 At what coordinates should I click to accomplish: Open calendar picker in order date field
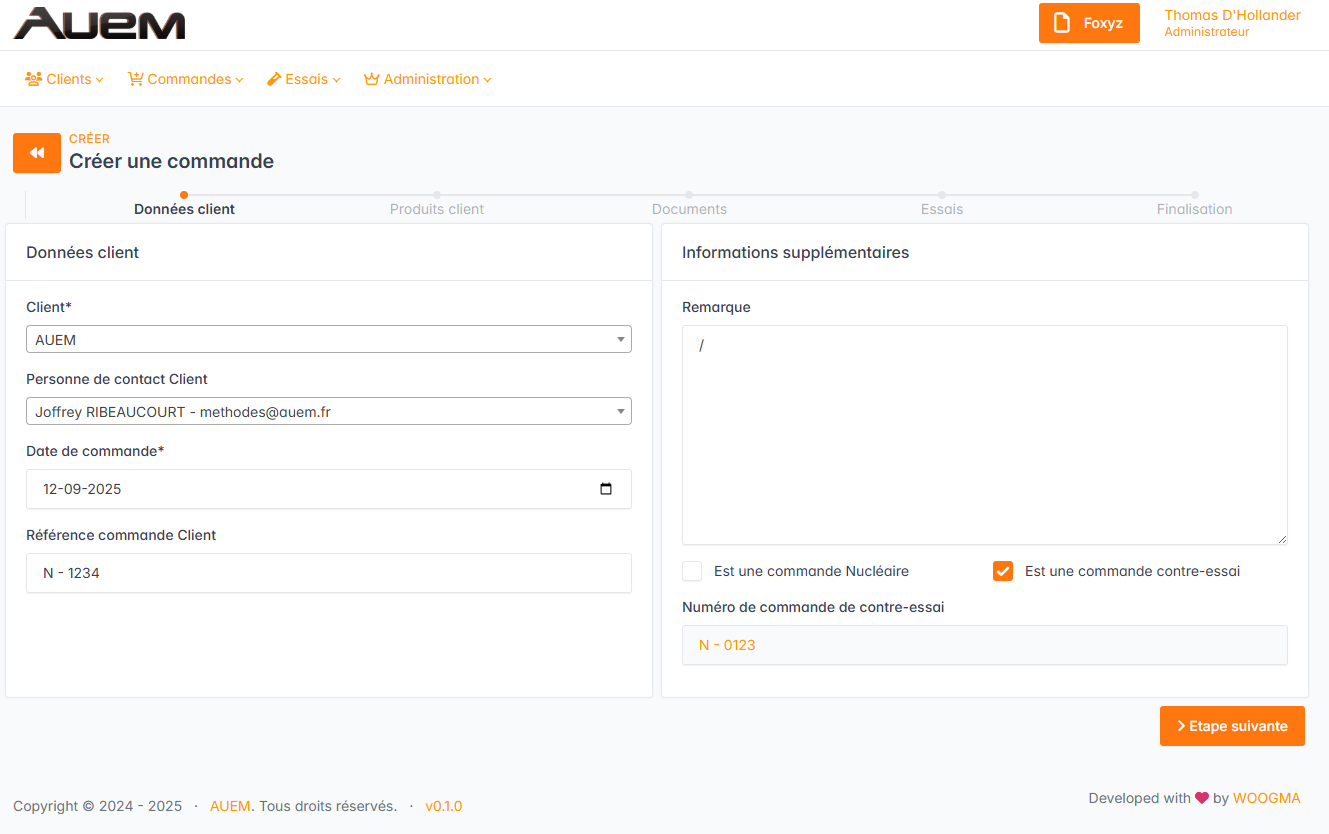605,489
